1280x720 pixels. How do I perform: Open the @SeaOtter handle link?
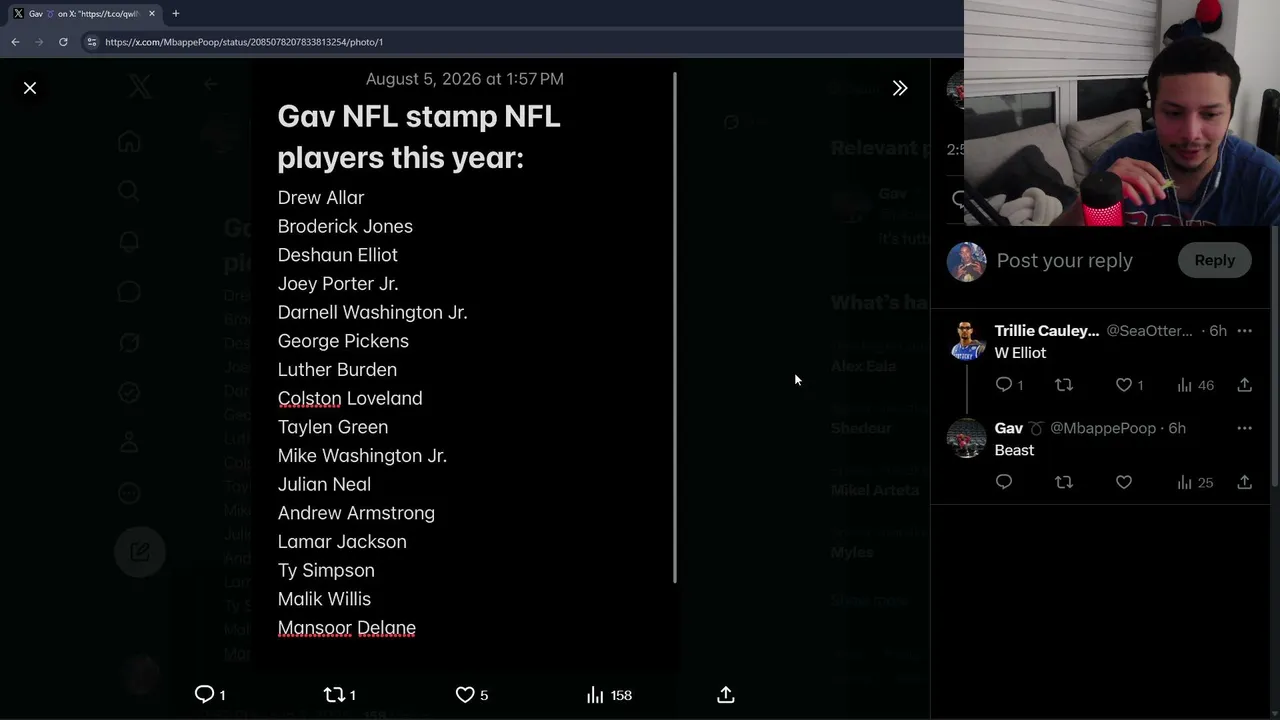tap(1149, 330)
